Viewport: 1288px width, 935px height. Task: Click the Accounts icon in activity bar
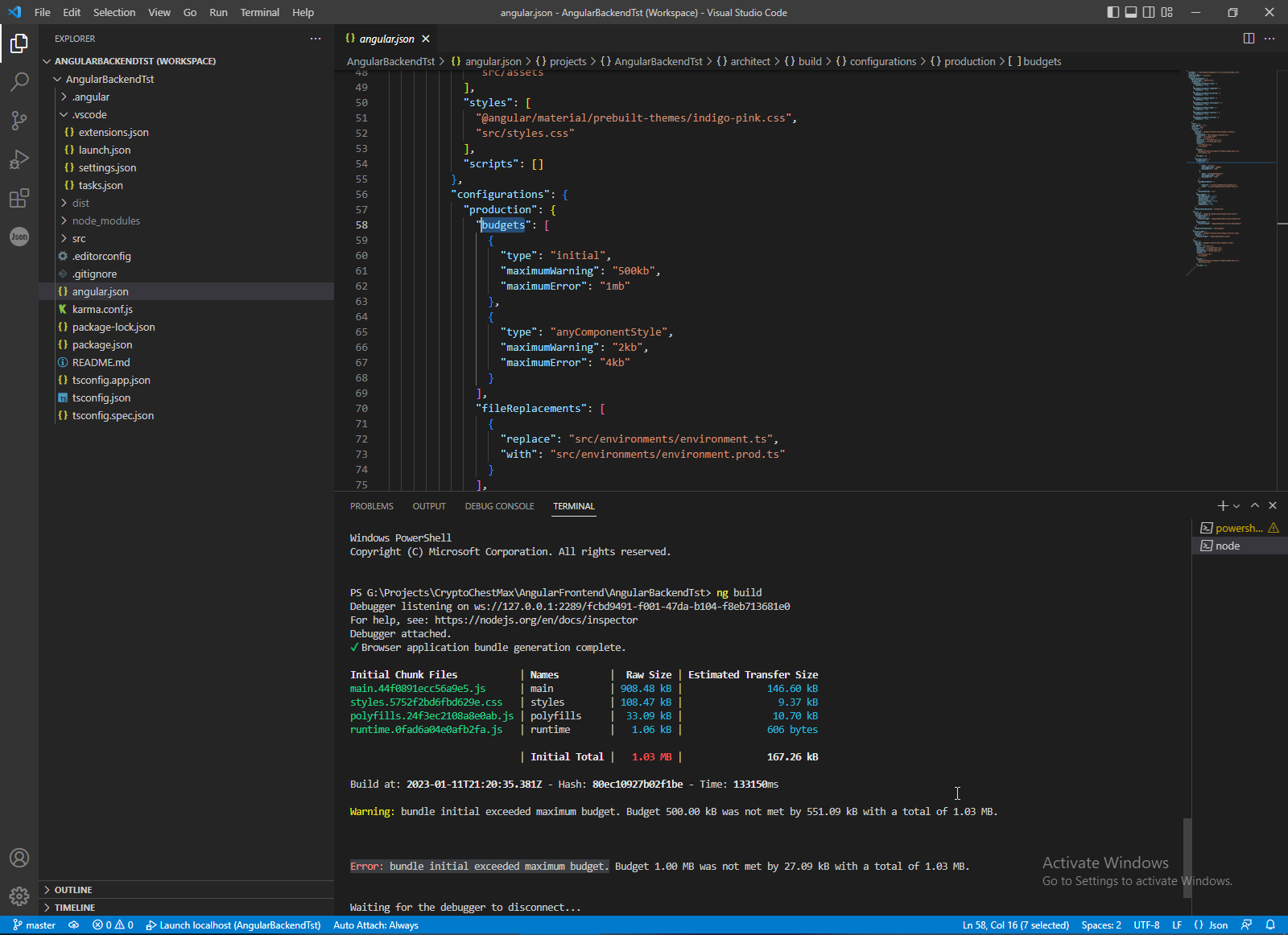19,858
